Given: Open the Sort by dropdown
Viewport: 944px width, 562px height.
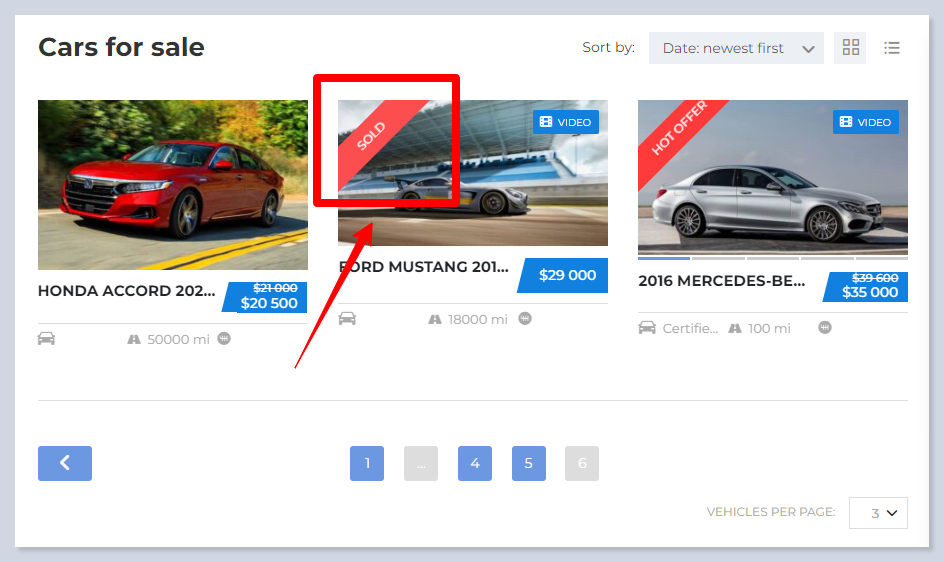Looking at the screenshot, I should click(736, 48).
